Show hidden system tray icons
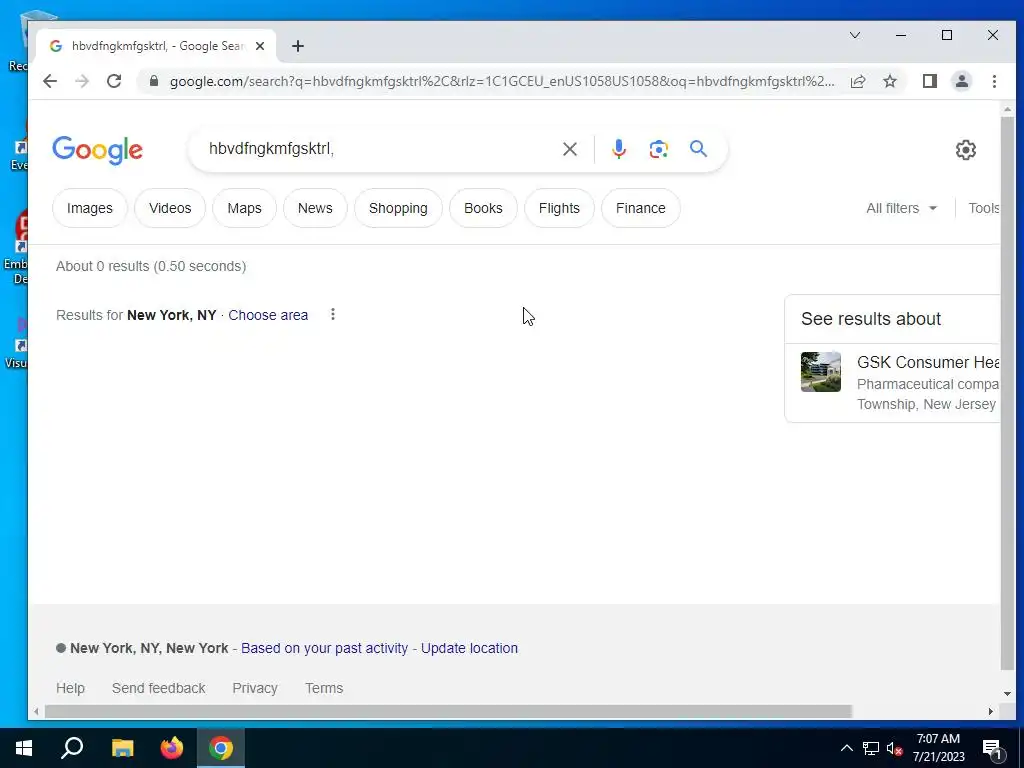 (846, 748)
